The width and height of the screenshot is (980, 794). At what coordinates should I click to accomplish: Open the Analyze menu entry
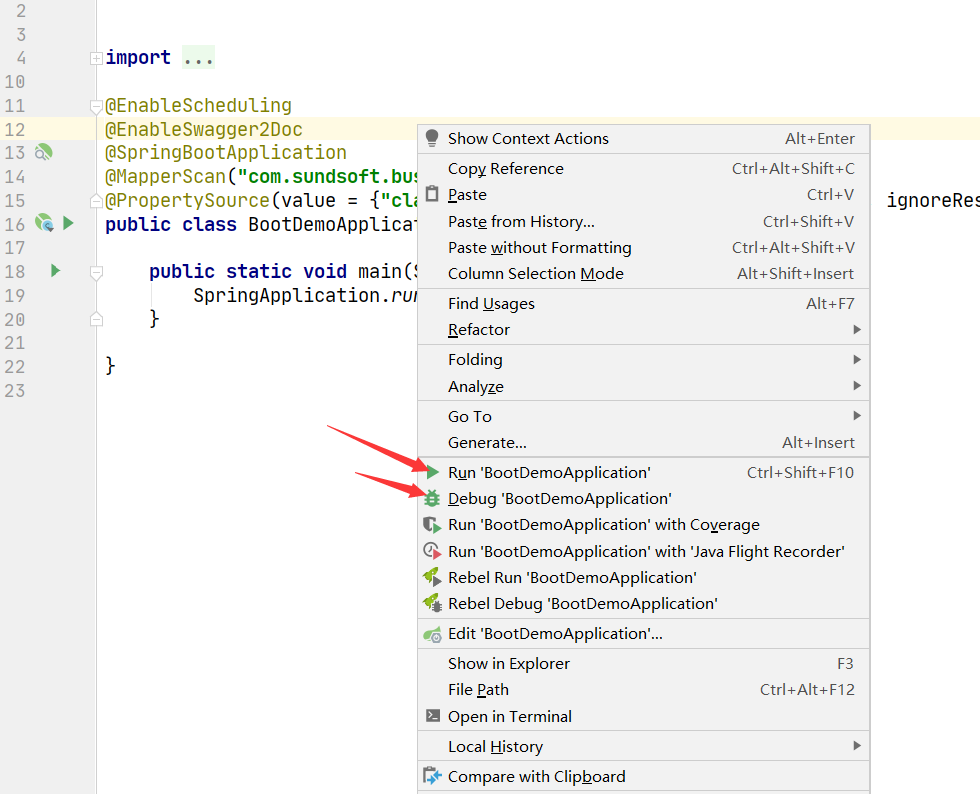coord(644,386)
